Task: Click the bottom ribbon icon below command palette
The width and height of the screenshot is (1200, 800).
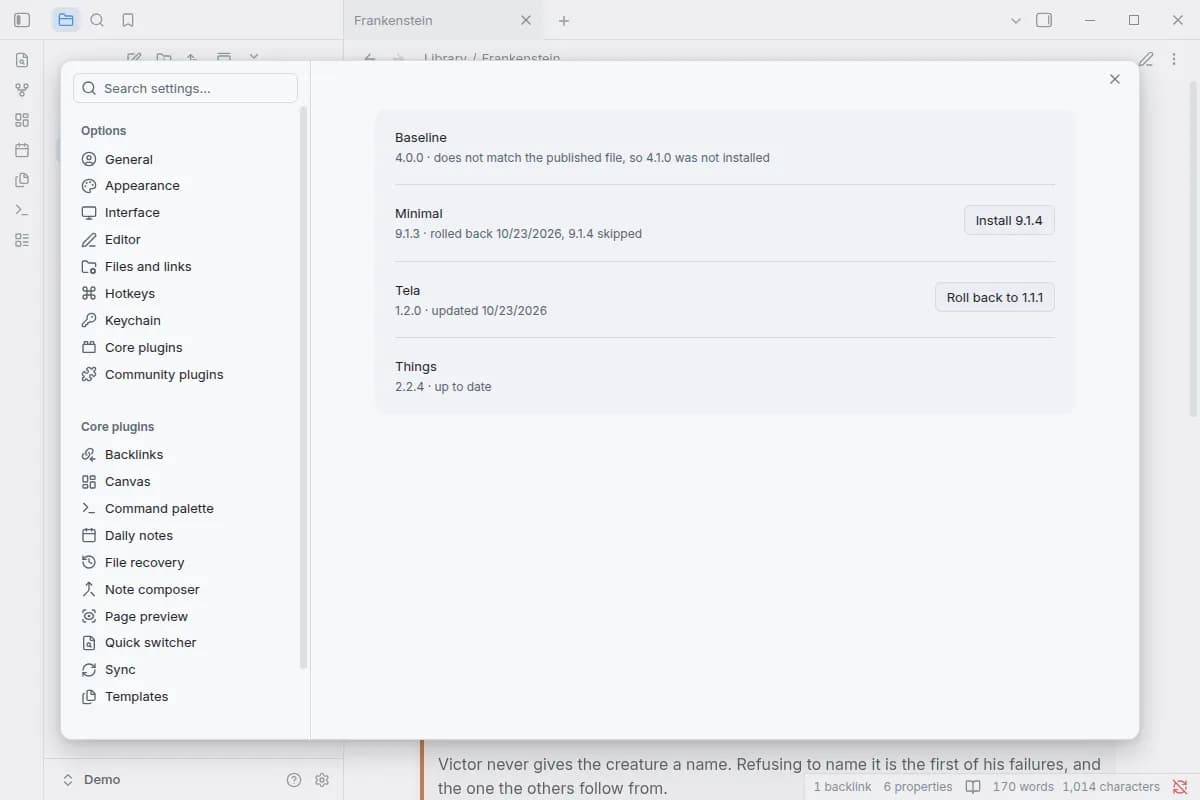Action: (x=22, y=240)
